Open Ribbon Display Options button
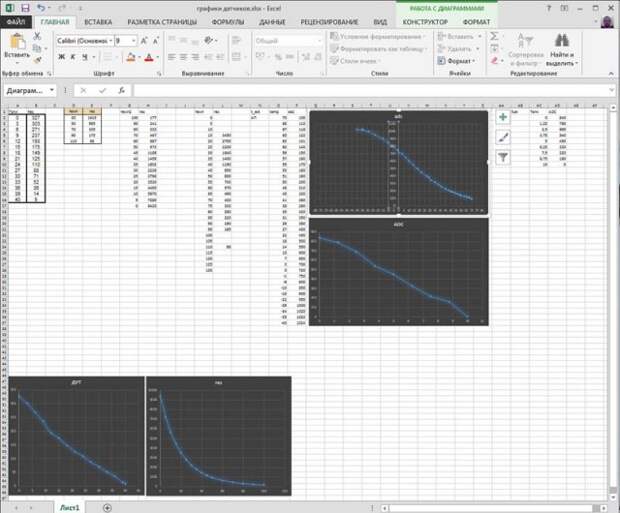Screen dimensions: 620x513 tap(564, 8)
